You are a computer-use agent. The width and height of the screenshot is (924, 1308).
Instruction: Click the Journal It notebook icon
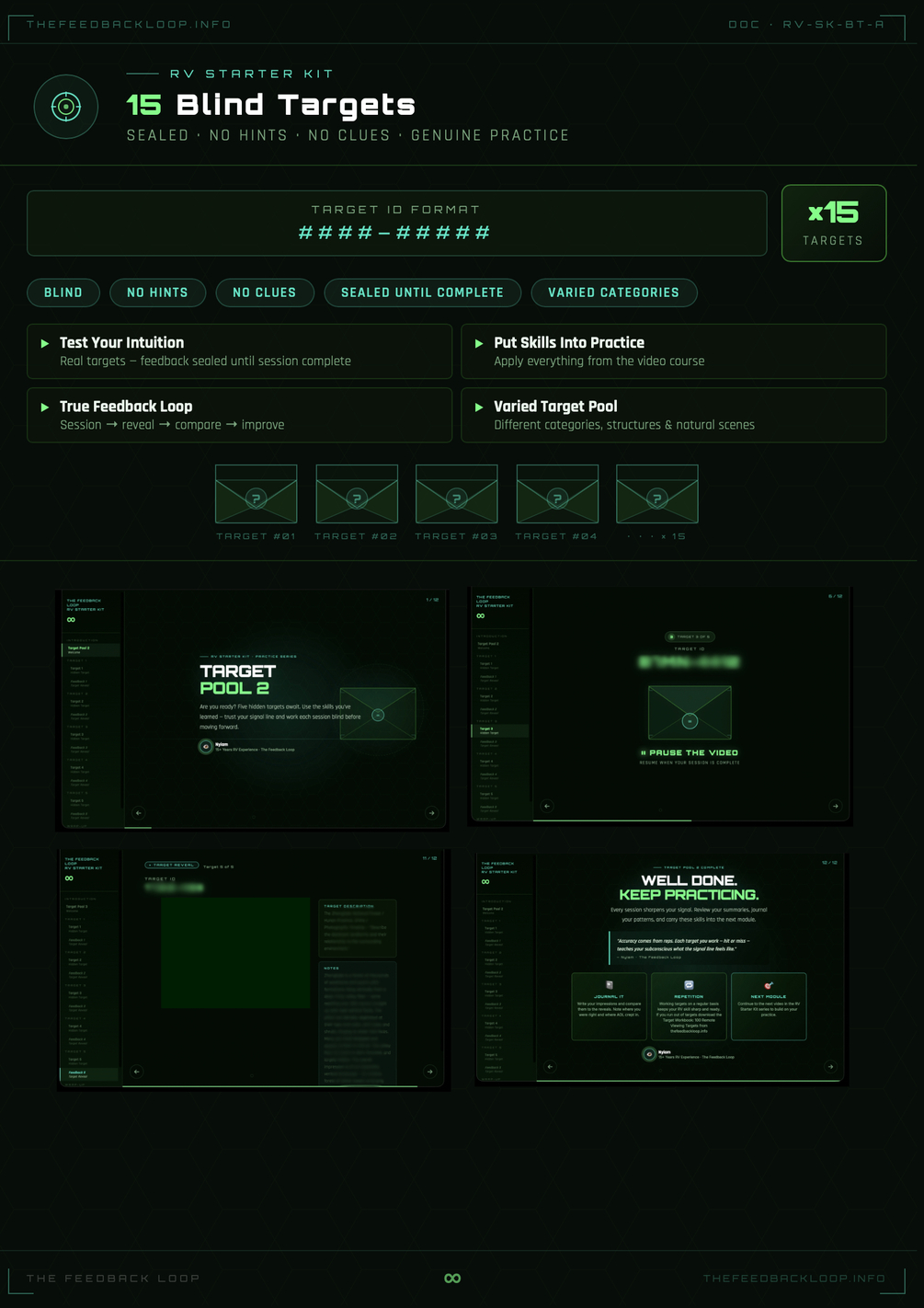[609, 985]
